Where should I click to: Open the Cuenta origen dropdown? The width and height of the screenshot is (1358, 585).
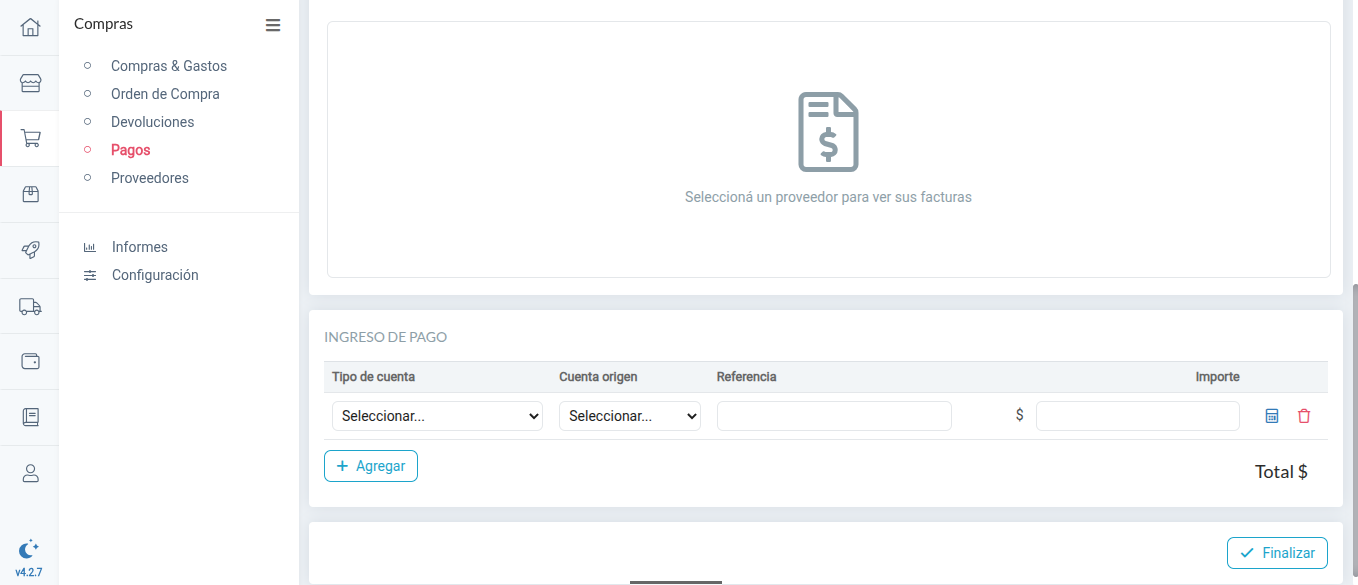pos(629,415)
